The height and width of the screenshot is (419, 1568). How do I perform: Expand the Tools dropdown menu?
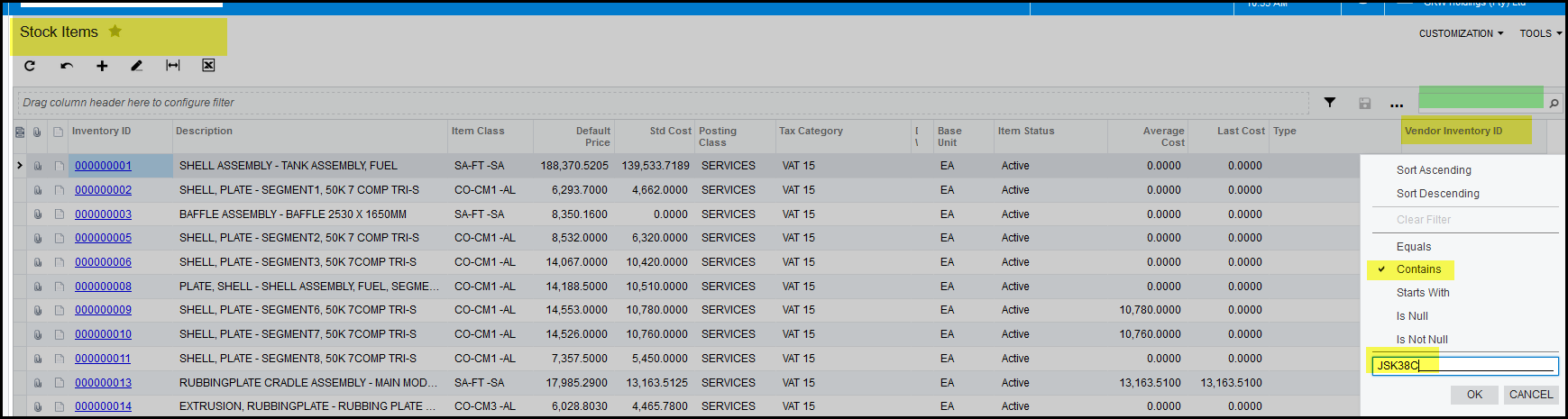[x=1540, y=33]
